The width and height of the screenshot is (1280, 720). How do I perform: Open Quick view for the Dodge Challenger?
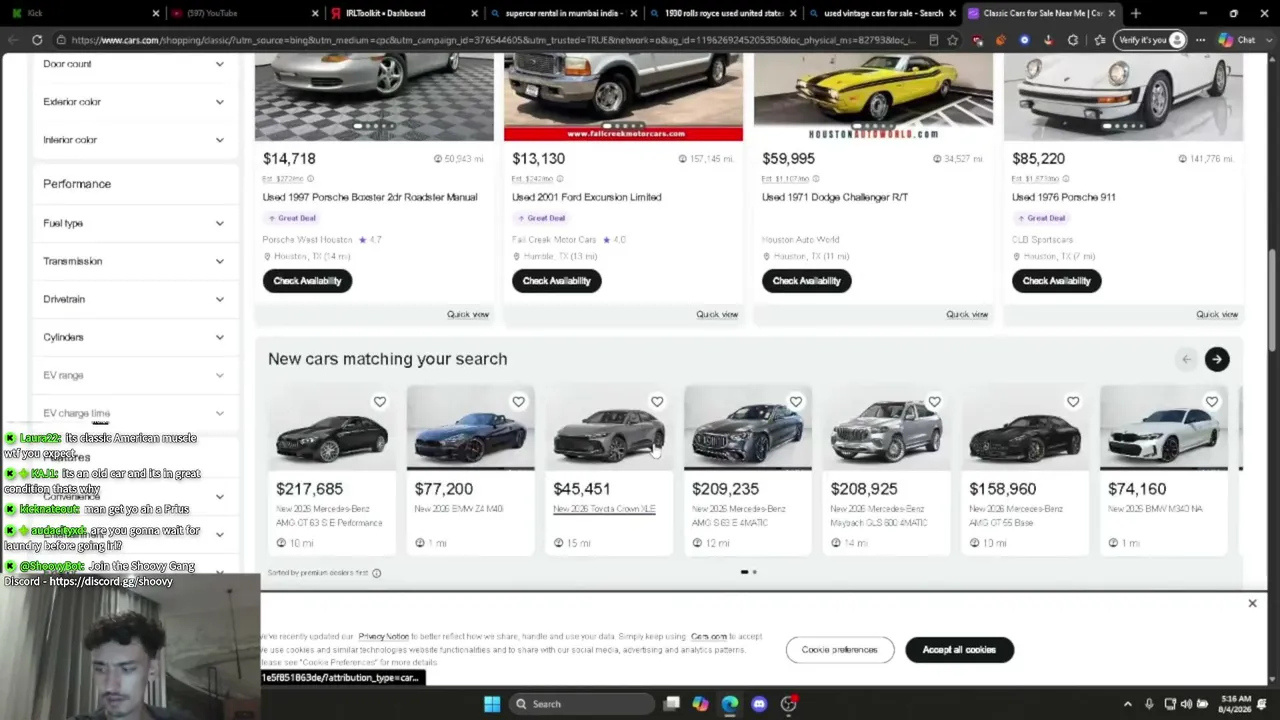point(967,314)
